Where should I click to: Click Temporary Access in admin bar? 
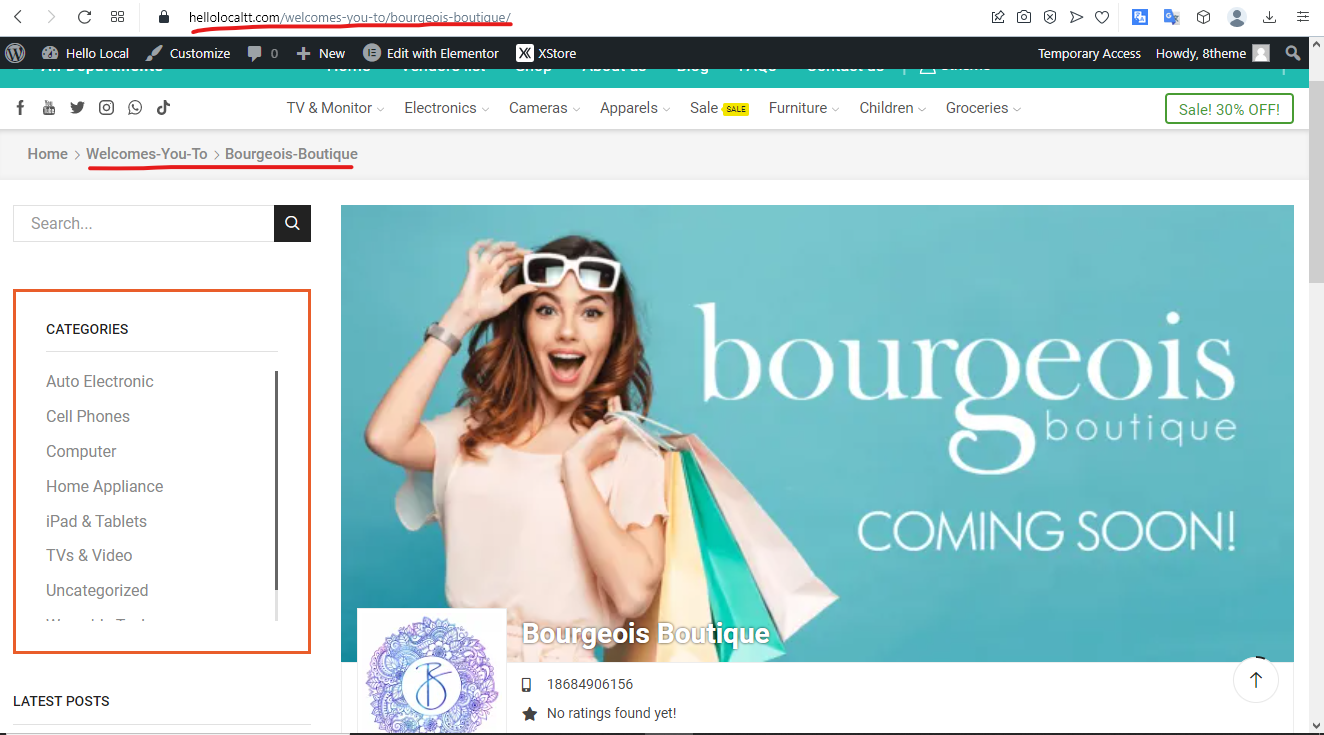[x=1089, y=53]
